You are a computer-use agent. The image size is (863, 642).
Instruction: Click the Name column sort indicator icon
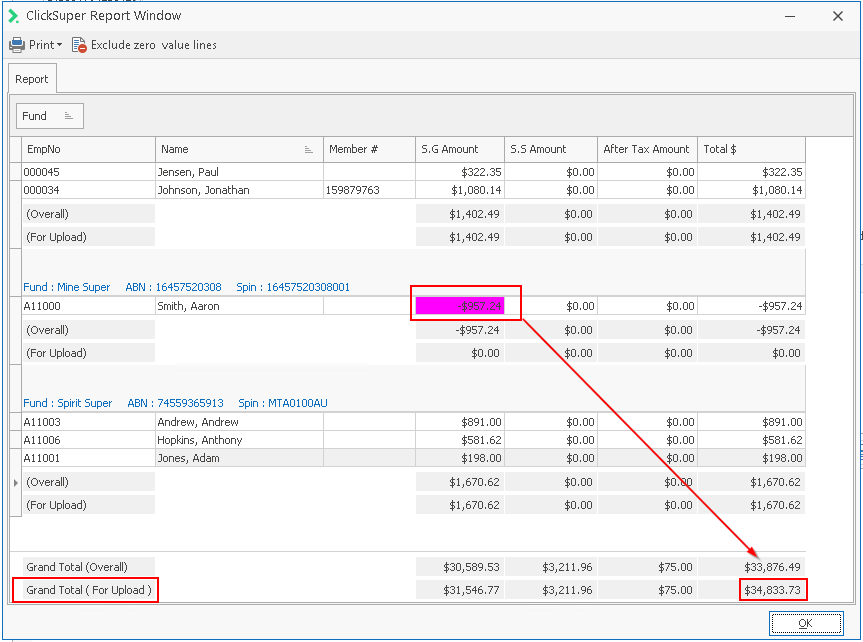308,149
